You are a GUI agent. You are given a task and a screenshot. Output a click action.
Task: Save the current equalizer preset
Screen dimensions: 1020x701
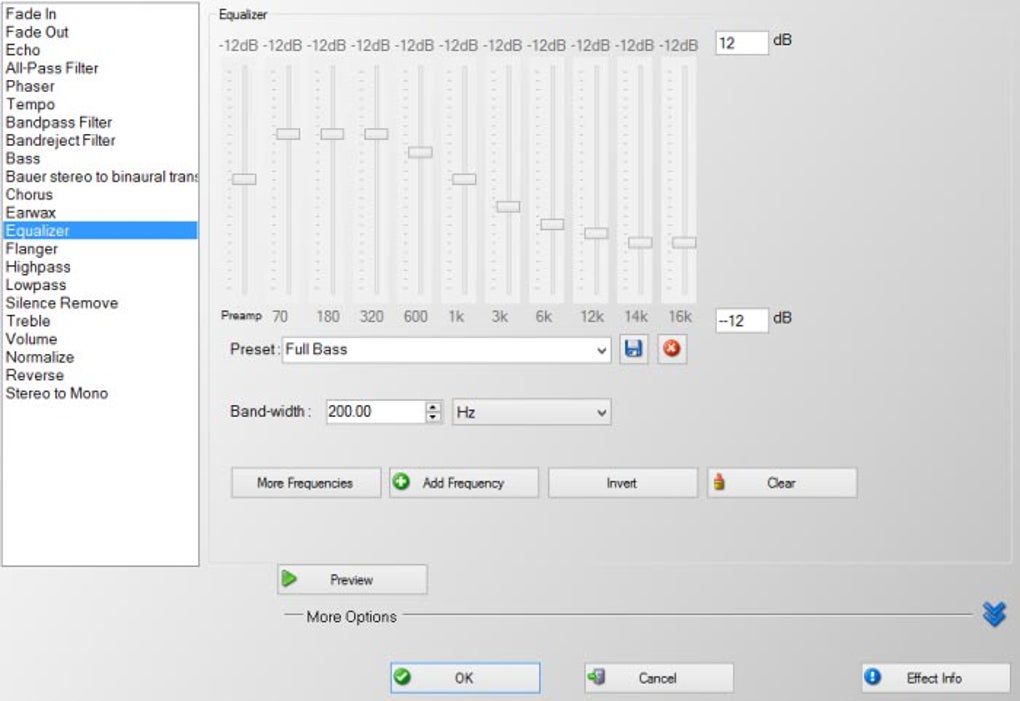(x=634, y=349)
